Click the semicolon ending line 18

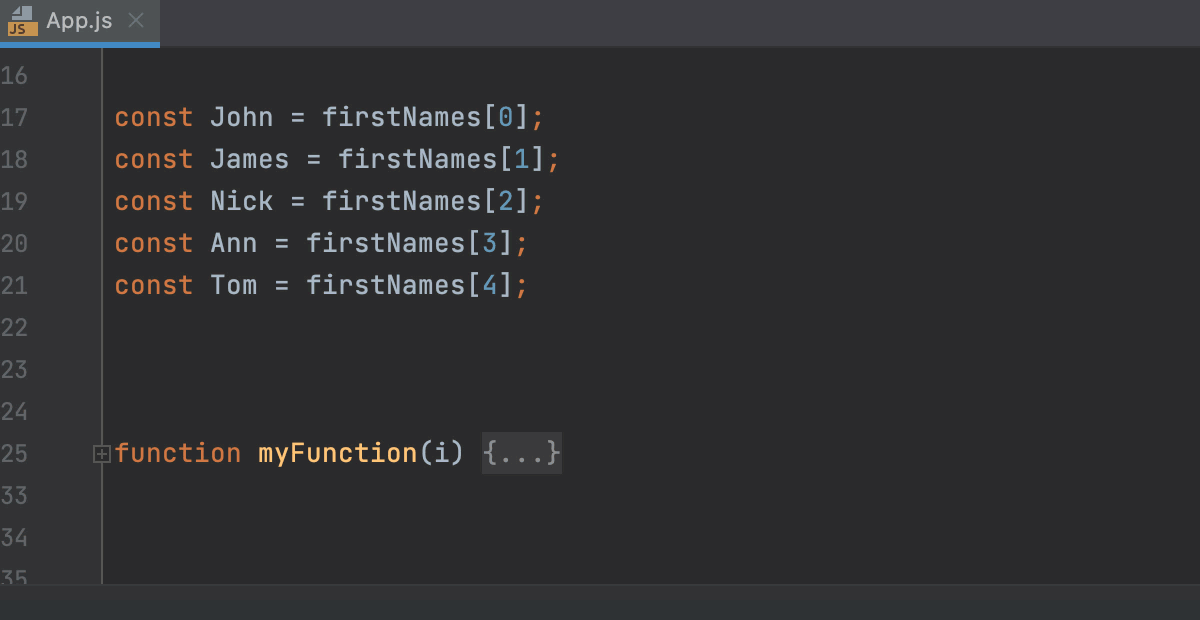pos(553,159)
